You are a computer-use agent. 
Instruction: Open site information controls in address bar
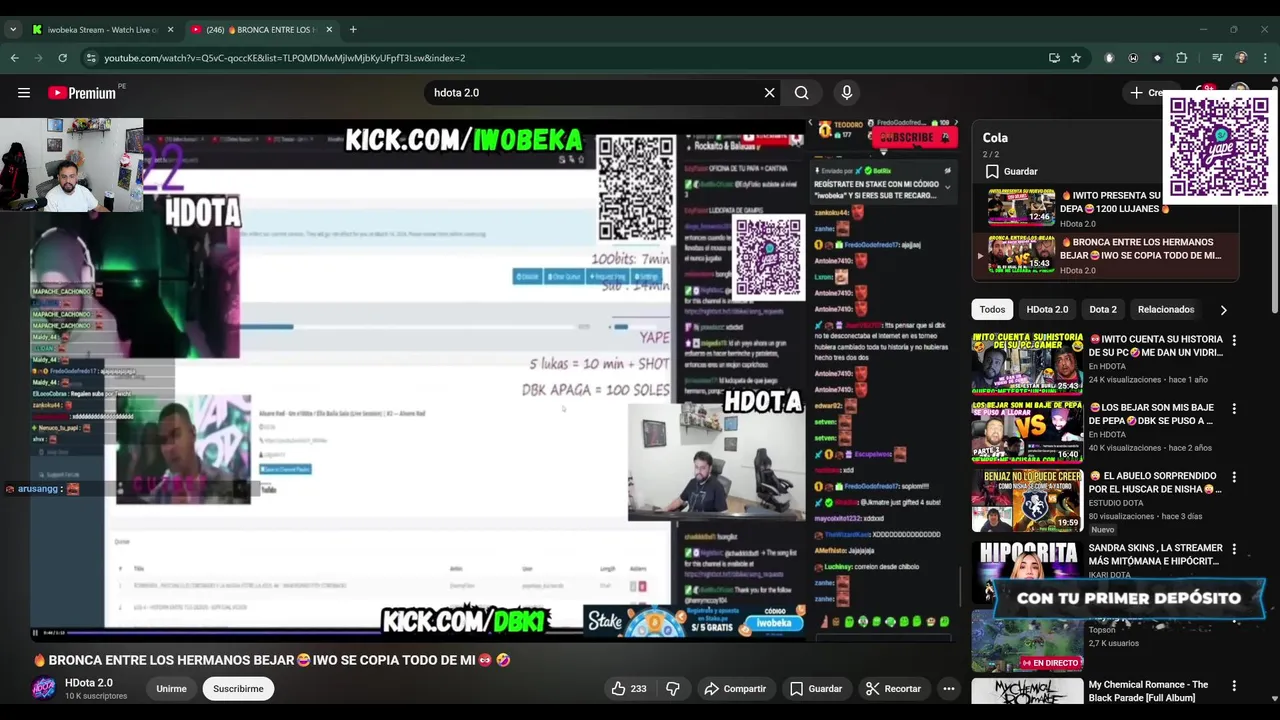[x=91, y=58]
